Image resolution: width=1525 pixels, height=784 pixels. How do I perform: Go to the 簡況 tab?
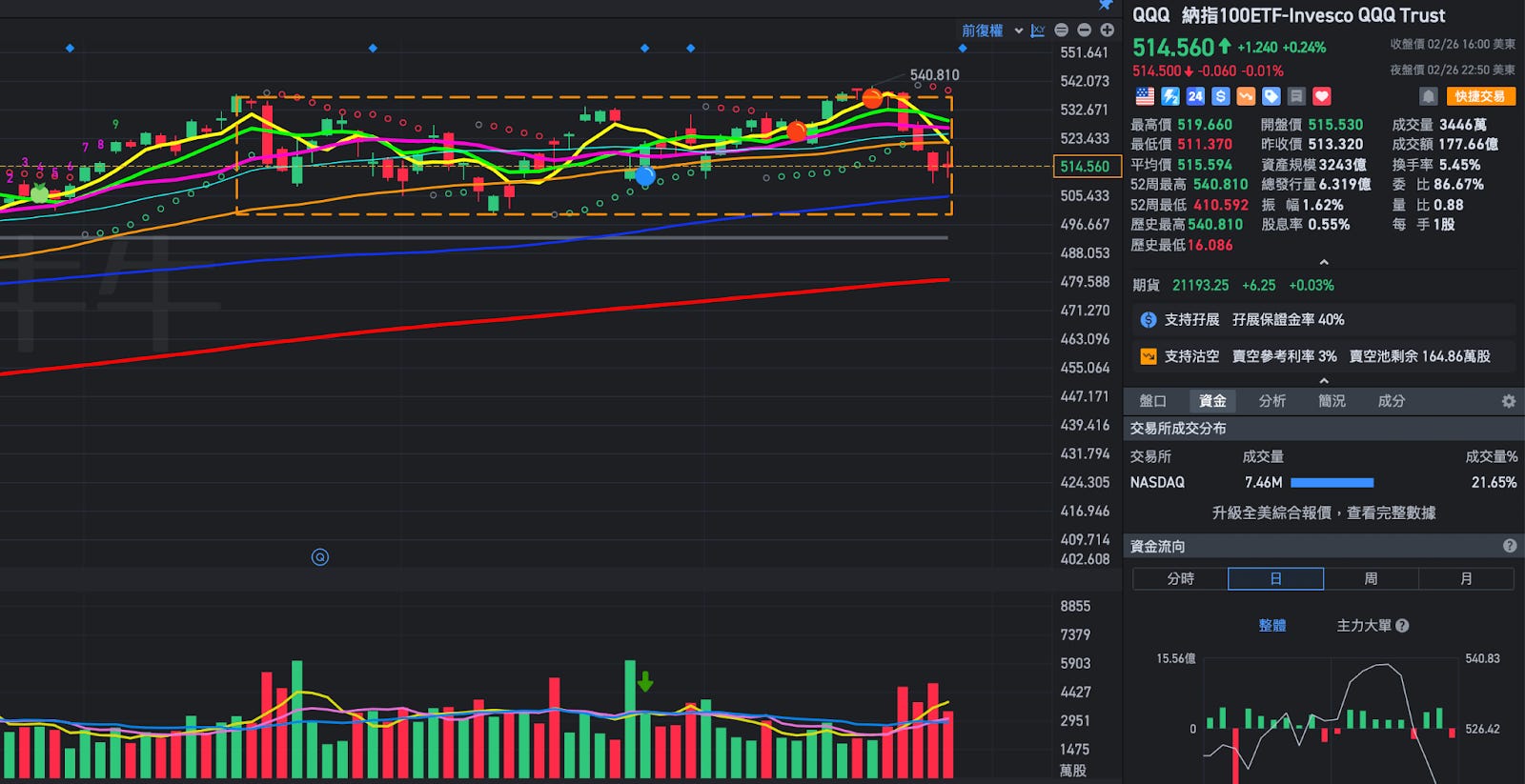[x=1332, y=401]
